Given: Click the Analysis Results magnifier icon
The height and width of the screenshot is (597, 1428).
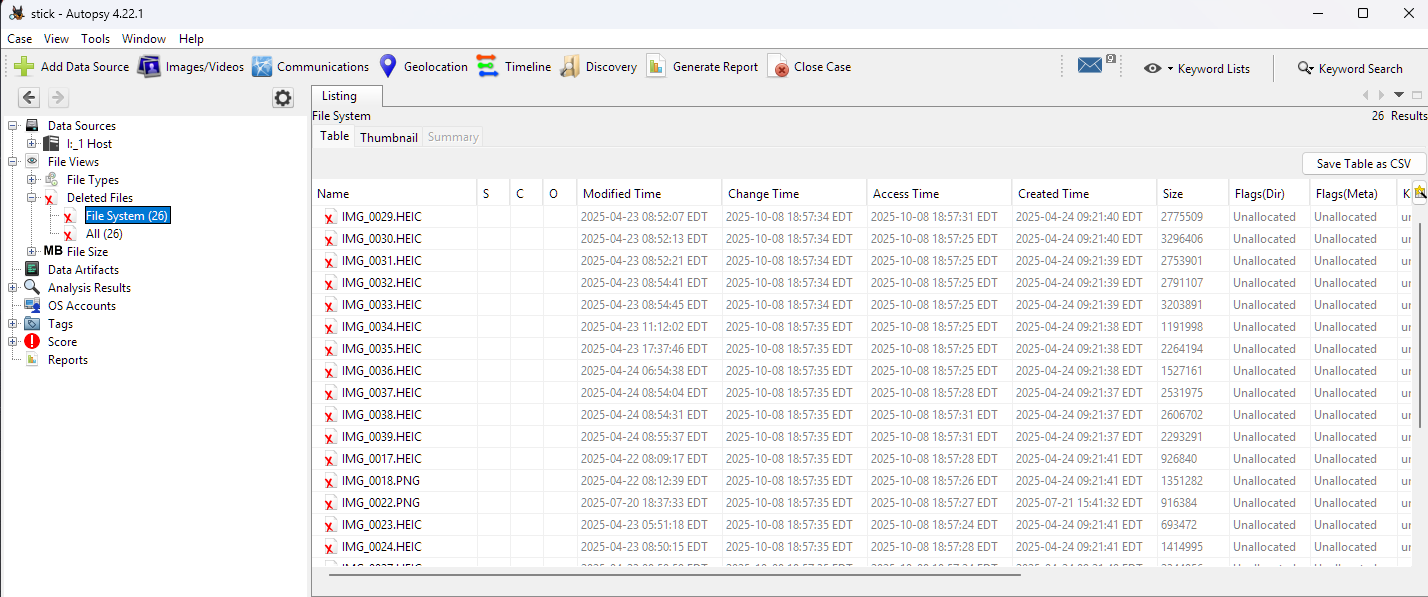Looking at the screenshot, I should pyautogui.click(x=32, y=288).
